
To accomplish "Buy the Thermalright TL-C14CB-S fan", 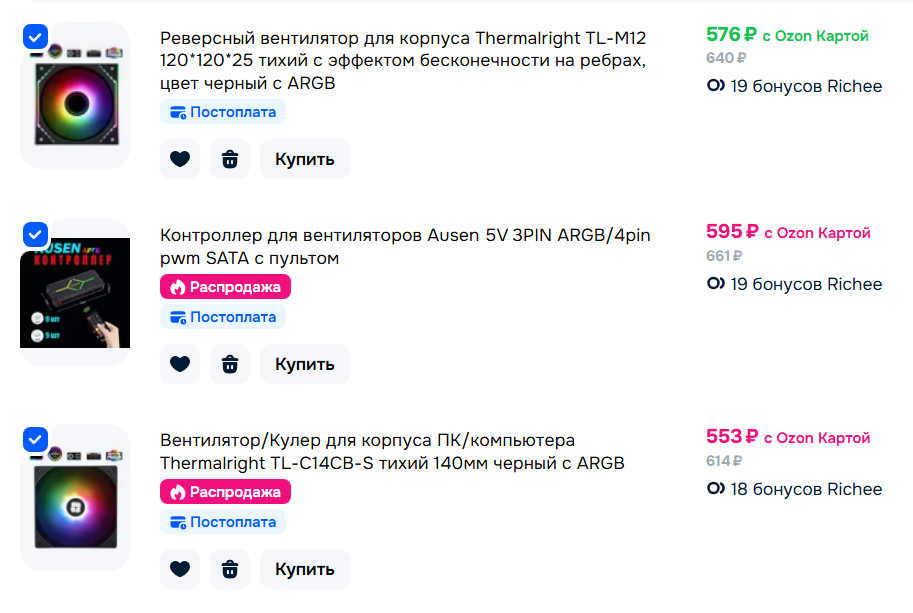I will 305,569.
